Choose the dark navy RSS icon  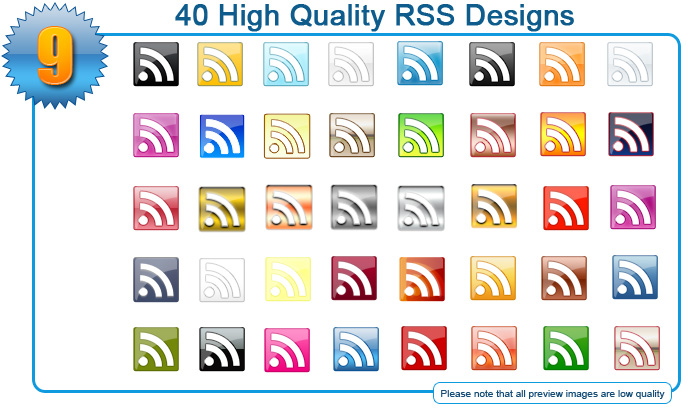[x=631, y=134]
